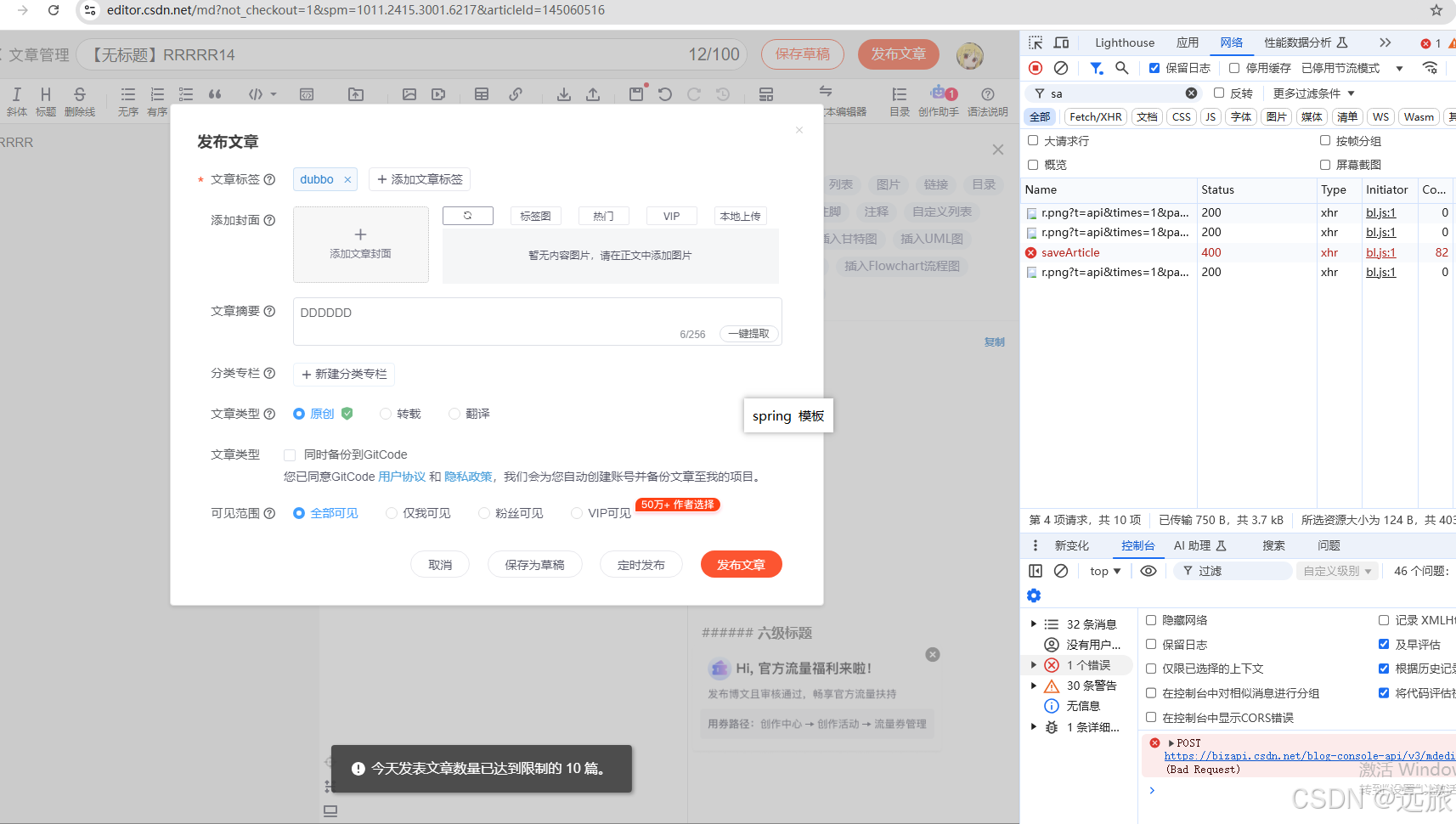Image resolution: width=1456 pixels, height=824 pixels.
Task: Click 保存为草稿 in the dialog
Action: click(534, 564)
